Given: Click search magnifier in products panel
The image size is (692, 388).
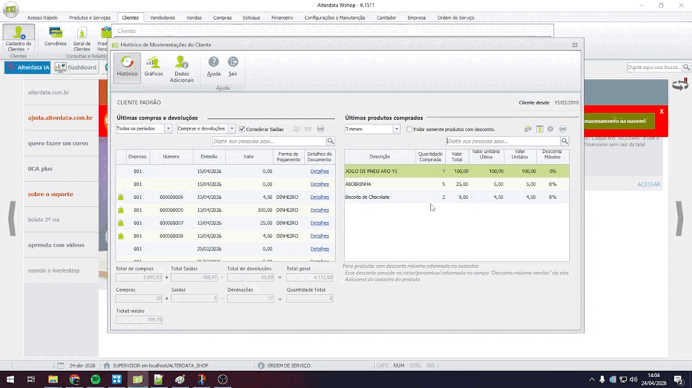Looking at the screenshot, I should pyautogui.click(x=564, y=141).
